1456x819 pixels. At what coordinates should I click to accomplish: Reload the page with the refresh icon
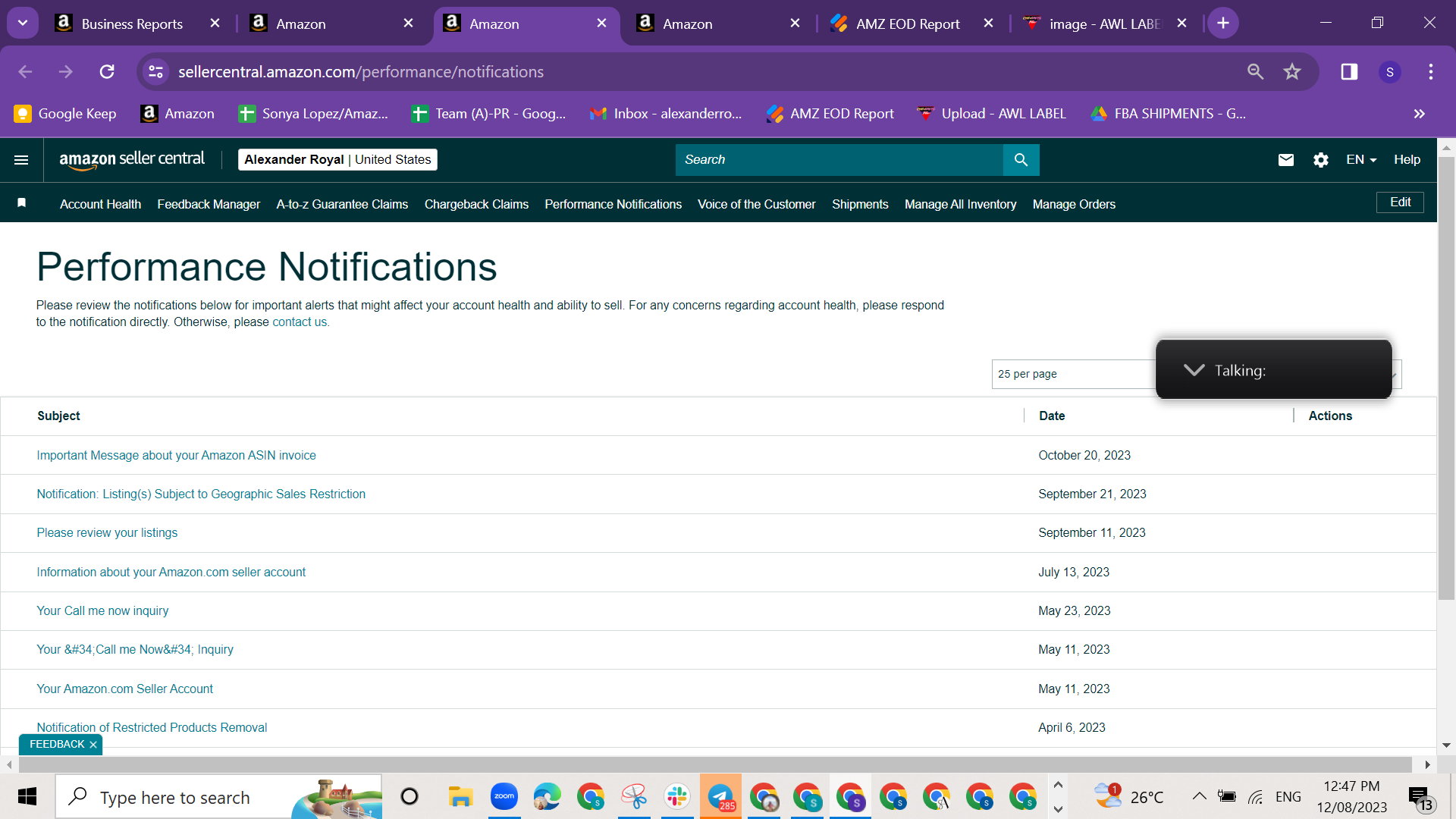[107, 72]
